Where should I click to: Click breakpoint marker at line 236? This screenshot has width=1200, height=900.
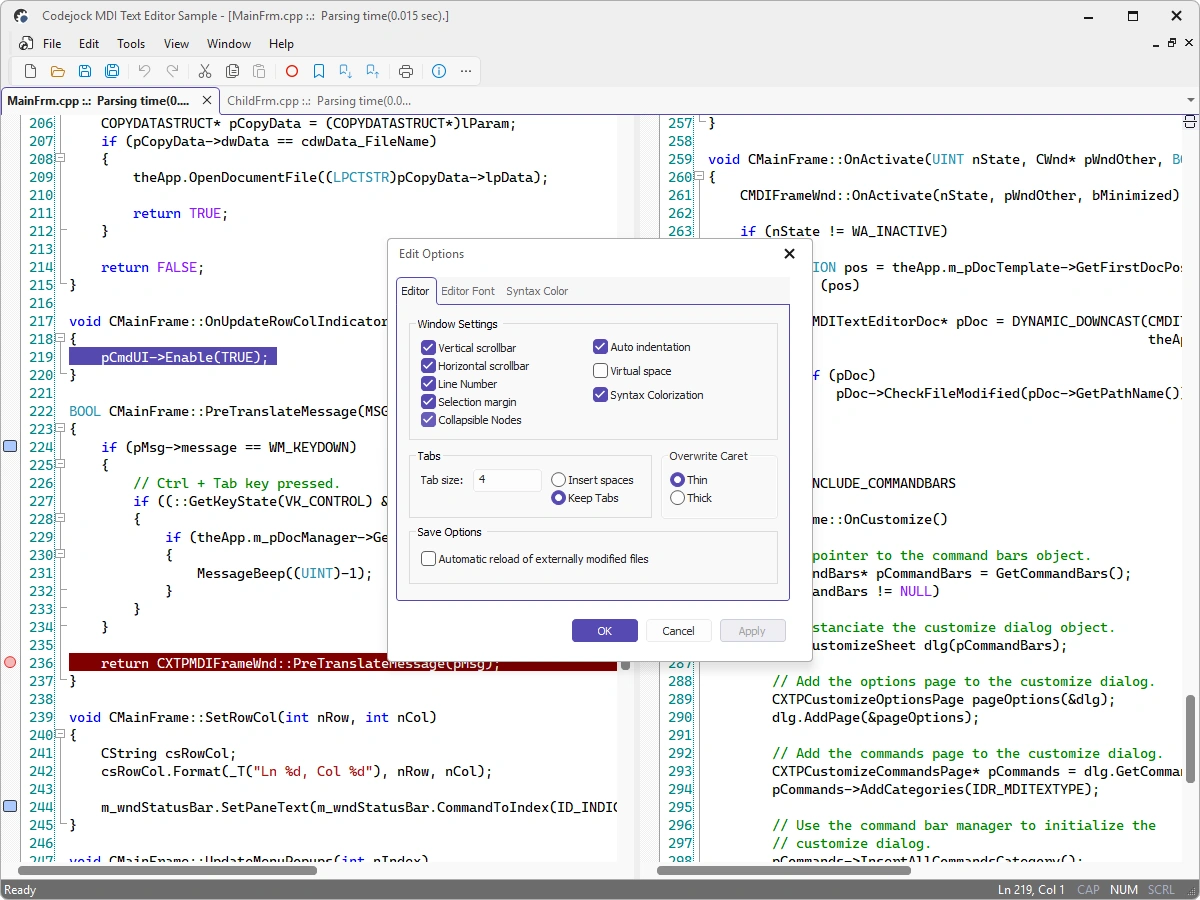pyautogui.click(x=10, y=662)
